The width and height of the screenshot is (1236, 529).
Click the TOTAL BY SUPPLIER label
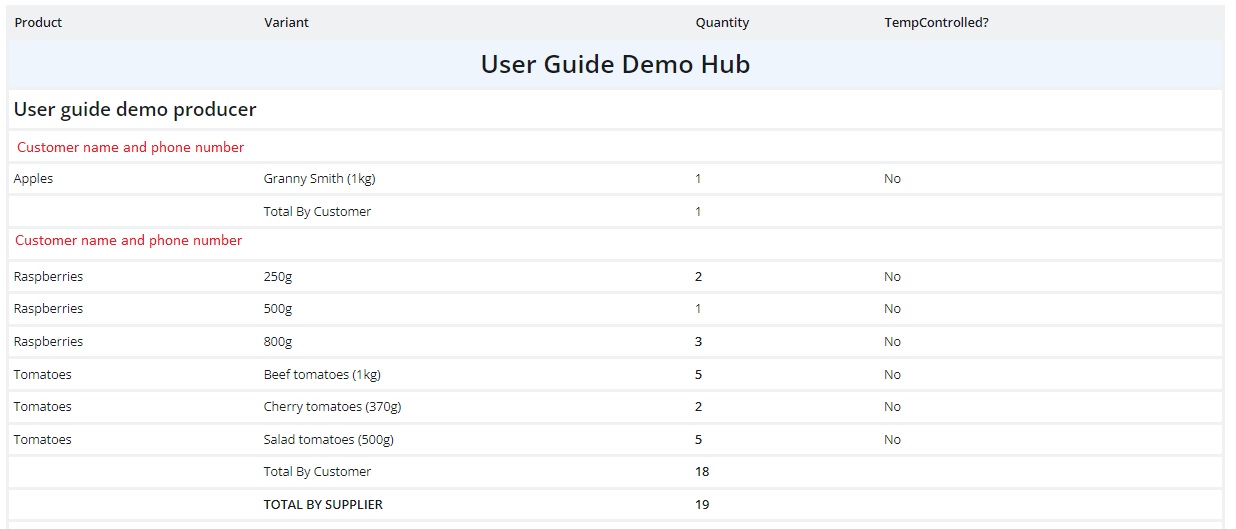coord(323,505)
